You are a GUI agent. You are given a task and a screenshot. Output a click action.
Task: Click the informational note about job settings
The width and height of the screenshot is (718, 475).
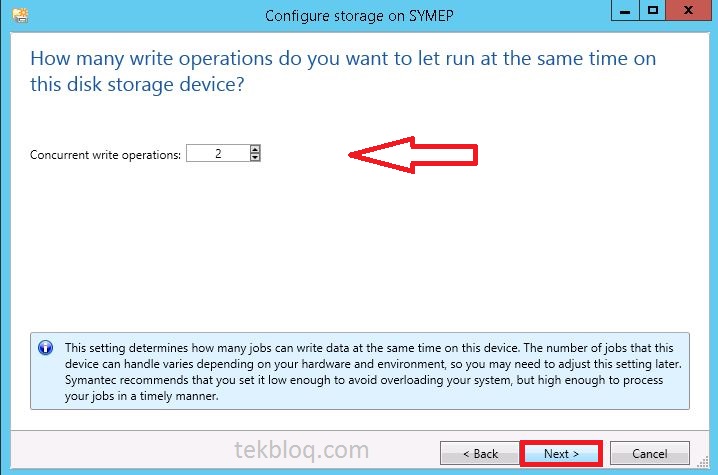pyautogui.click(x=359, y=371)
